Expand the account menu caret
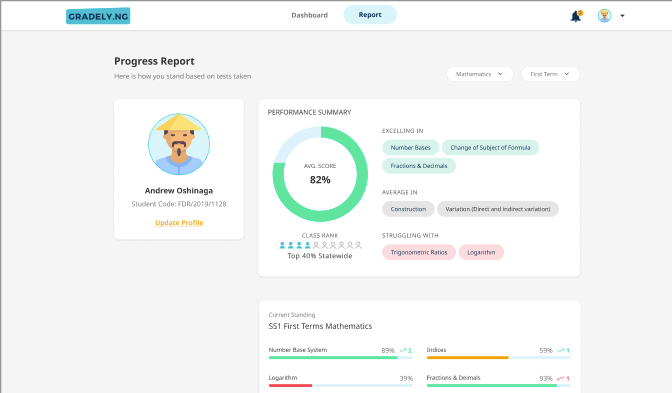672x393 pixels. coord(622,16)
